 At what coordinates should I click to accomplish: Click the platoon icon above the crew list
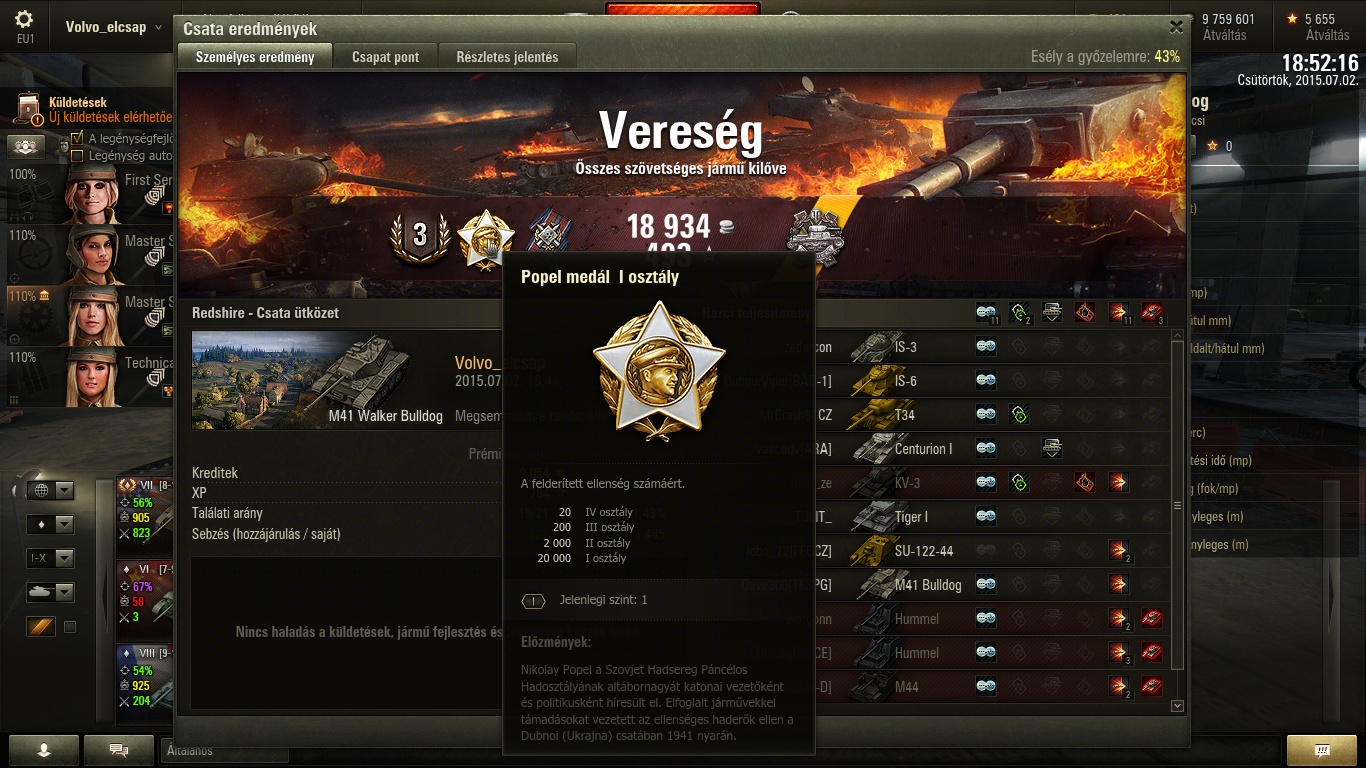point(25,146)
